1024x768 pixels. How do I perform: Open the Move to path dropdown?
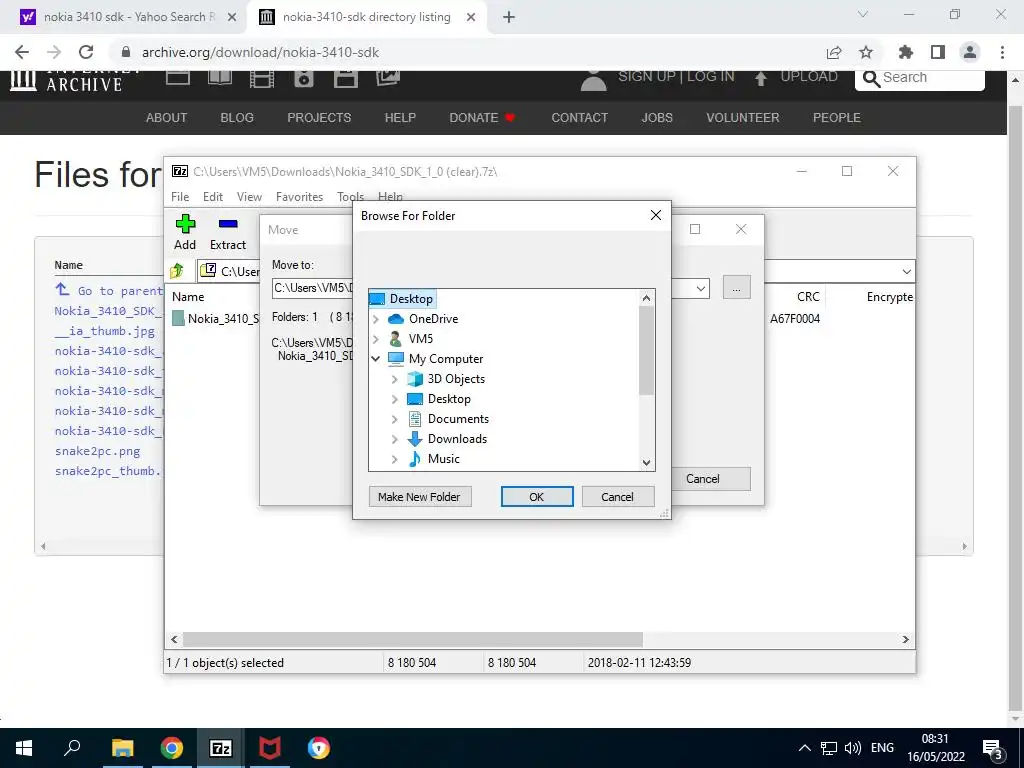[701, 288]
